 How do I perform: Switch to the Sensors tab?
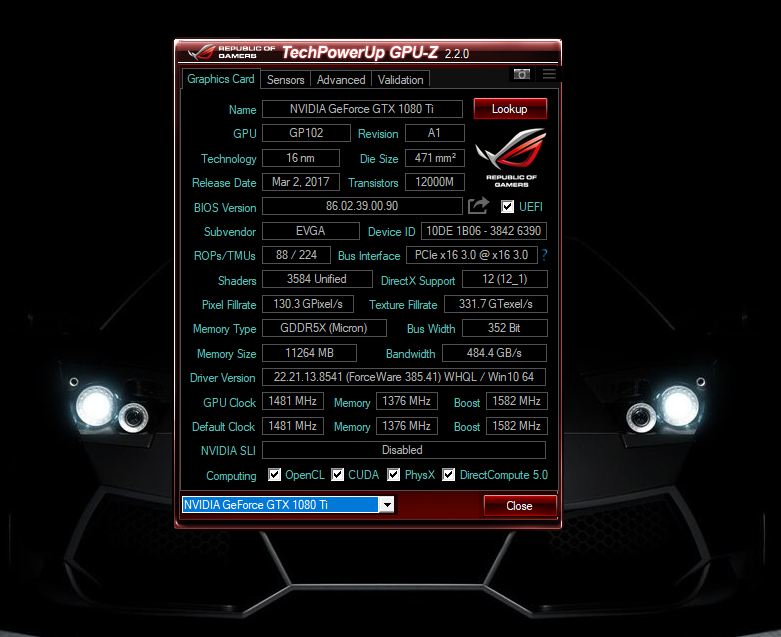coord(285,80)
